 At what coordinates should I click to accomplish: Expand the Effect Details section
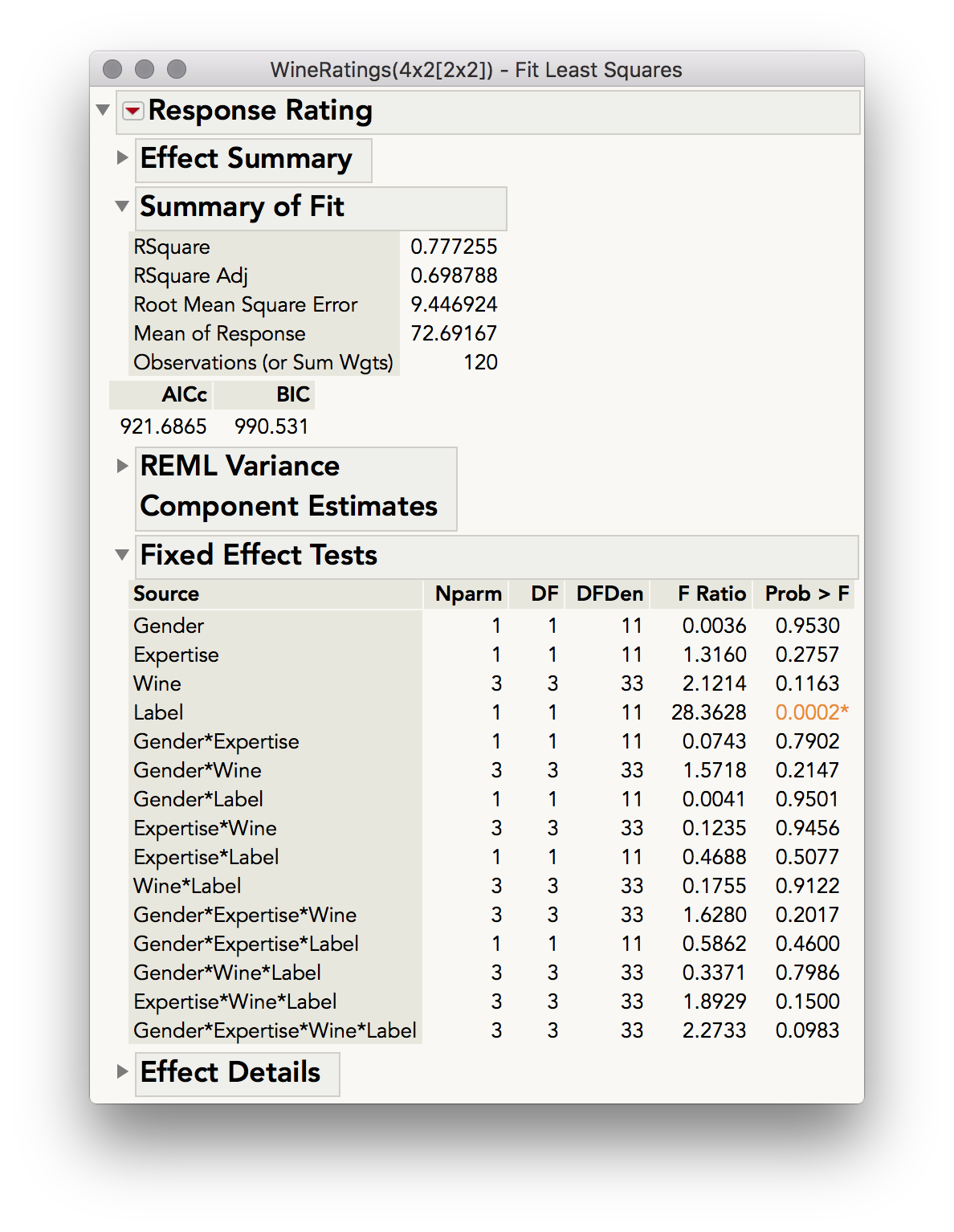[122, 1071]
